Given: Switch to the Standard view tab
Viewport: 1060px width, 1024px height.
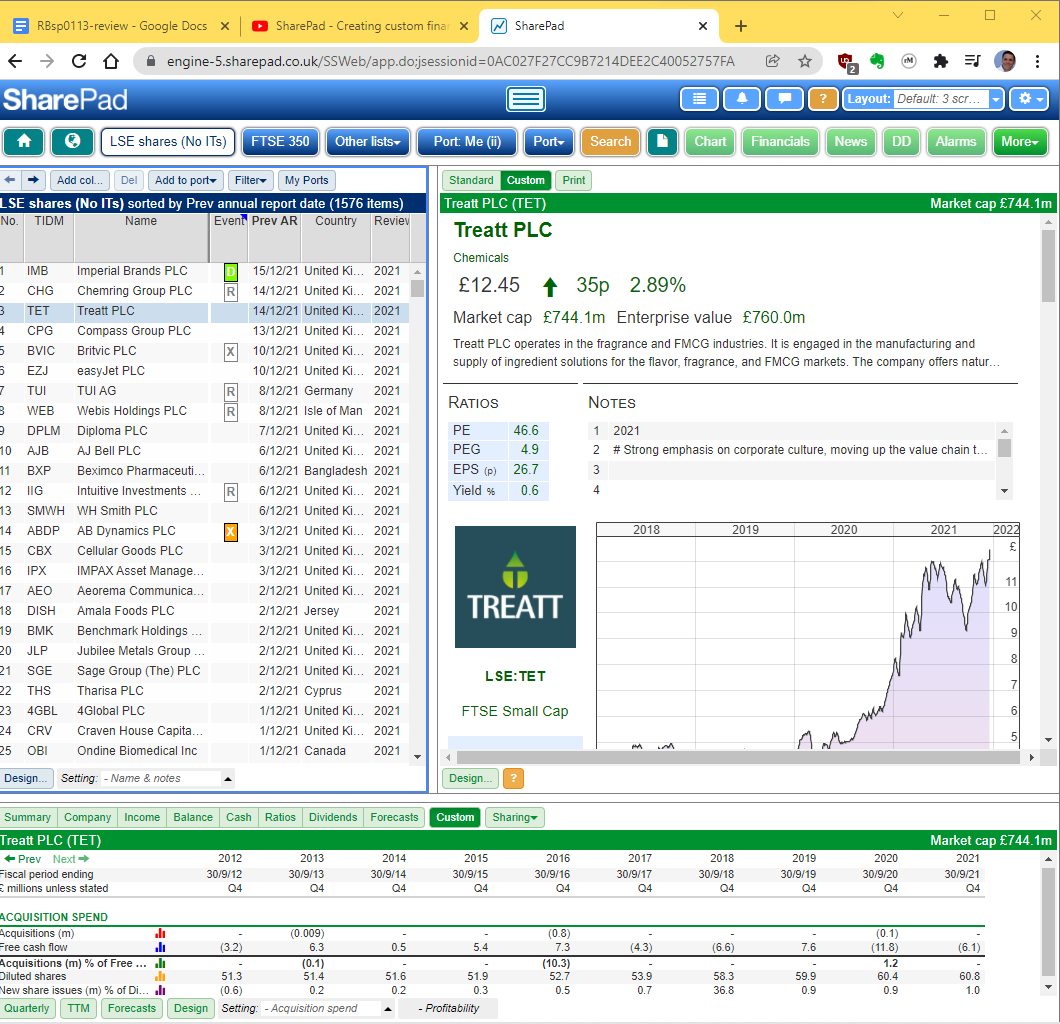Looking at the screenshot, I should click(471, 180).
